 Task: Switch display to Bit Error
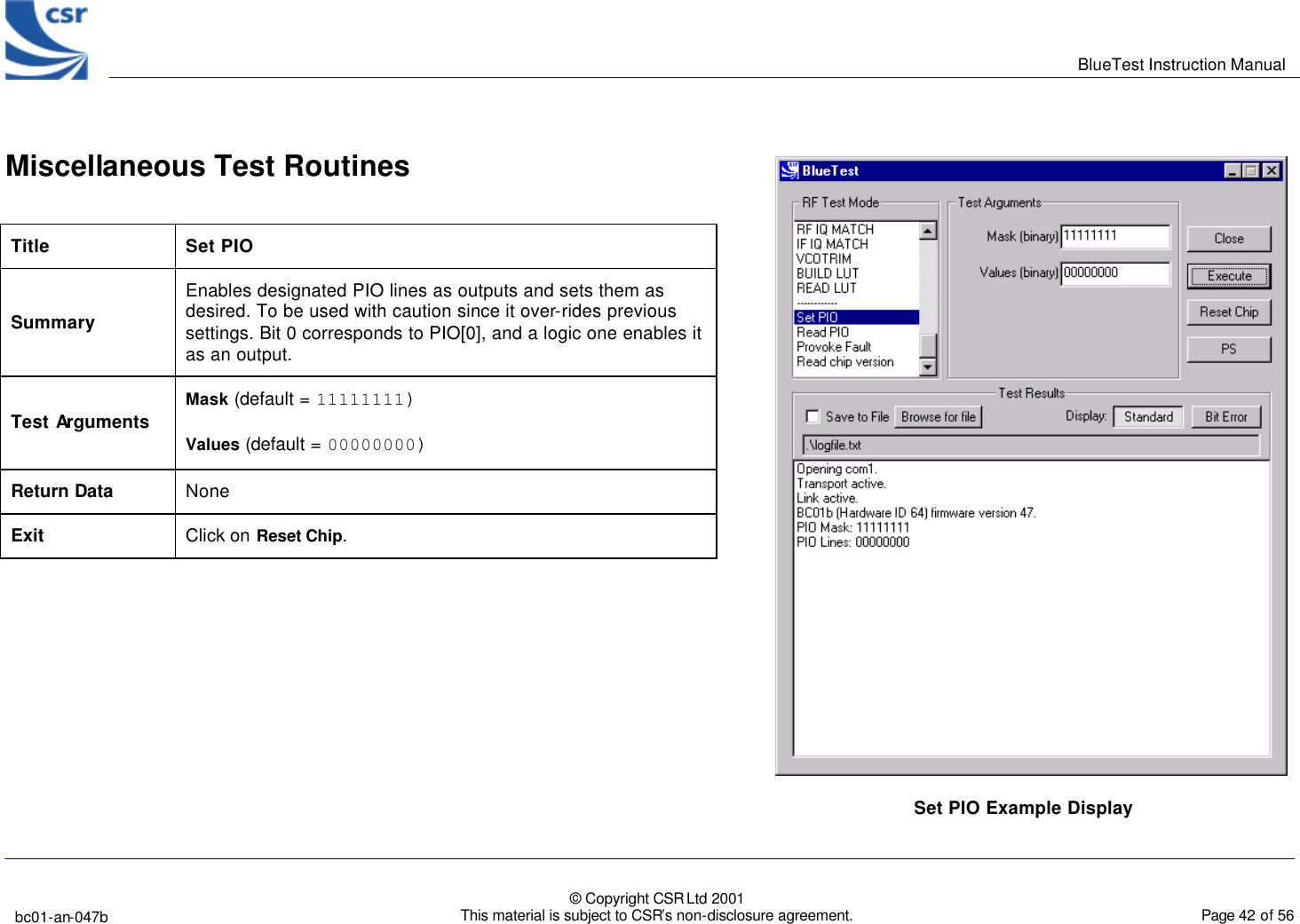click(1226, 417)
